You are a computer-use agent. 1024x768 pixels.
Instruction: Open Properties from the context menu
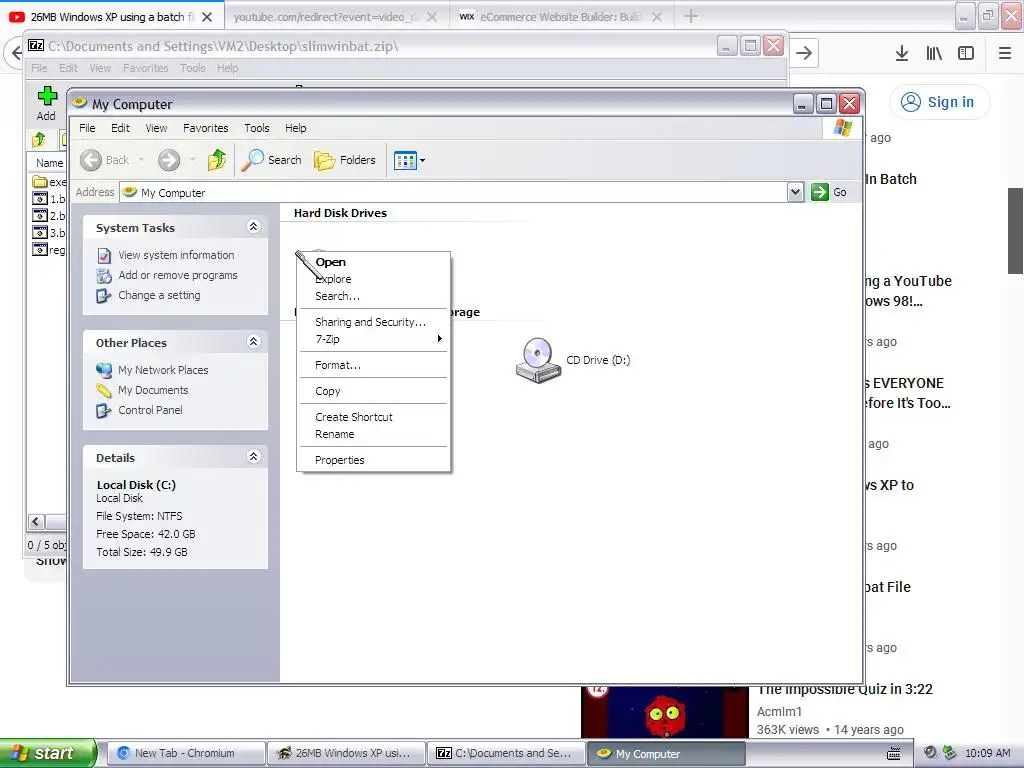[373, 460]
